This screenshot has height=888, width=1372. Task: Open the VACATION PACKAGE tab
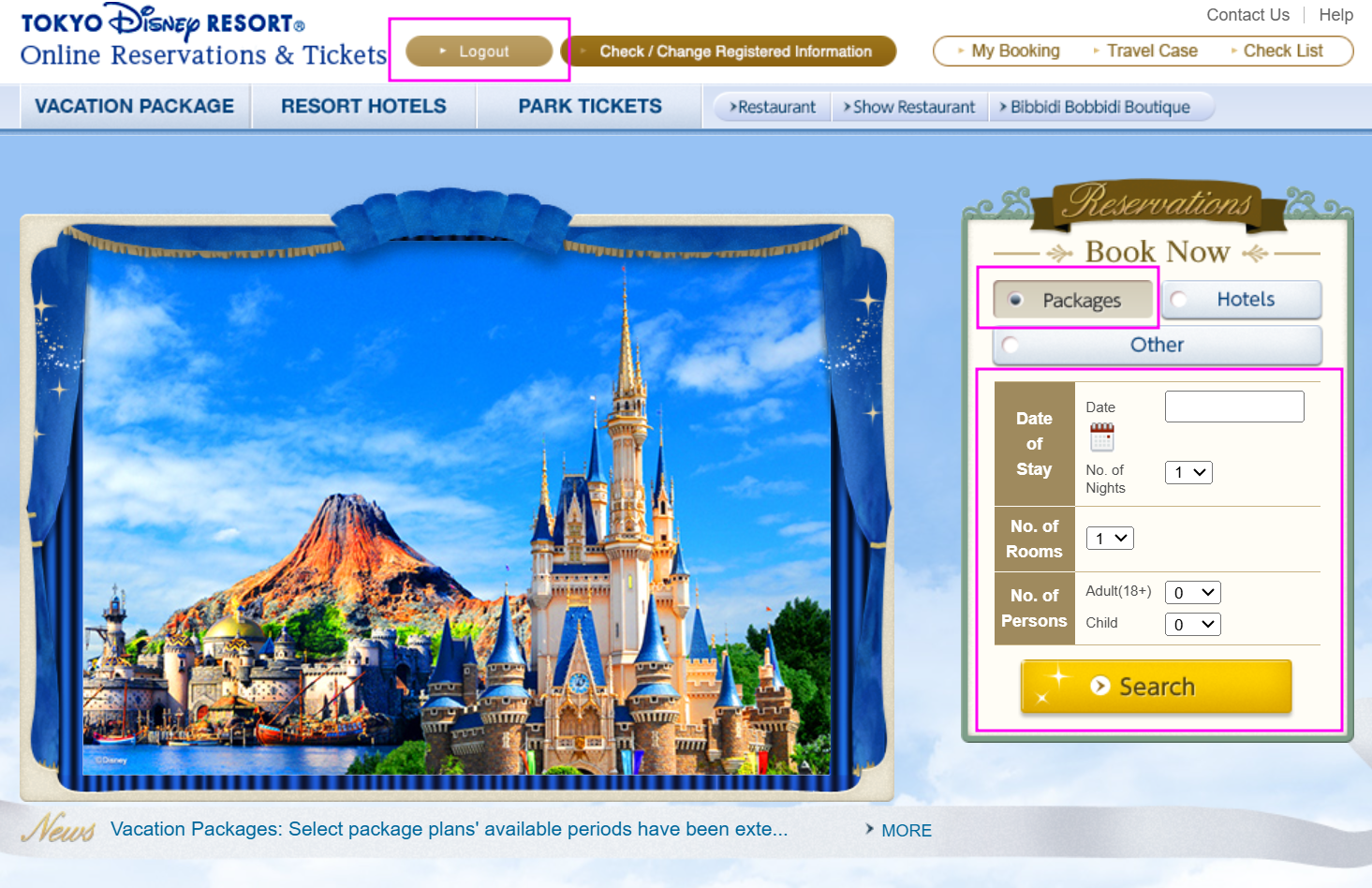click(135, 107)
